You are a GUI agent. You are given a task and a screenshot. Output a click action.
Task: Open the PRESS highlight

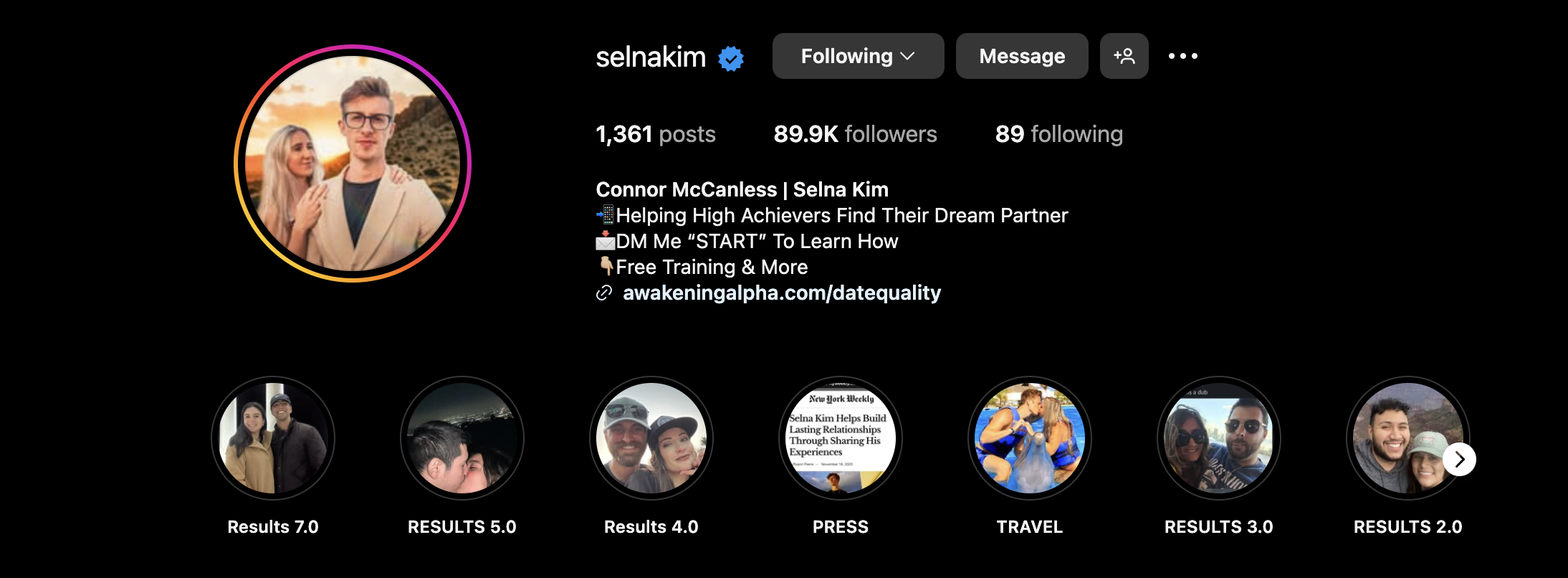[x=841, y=438]
